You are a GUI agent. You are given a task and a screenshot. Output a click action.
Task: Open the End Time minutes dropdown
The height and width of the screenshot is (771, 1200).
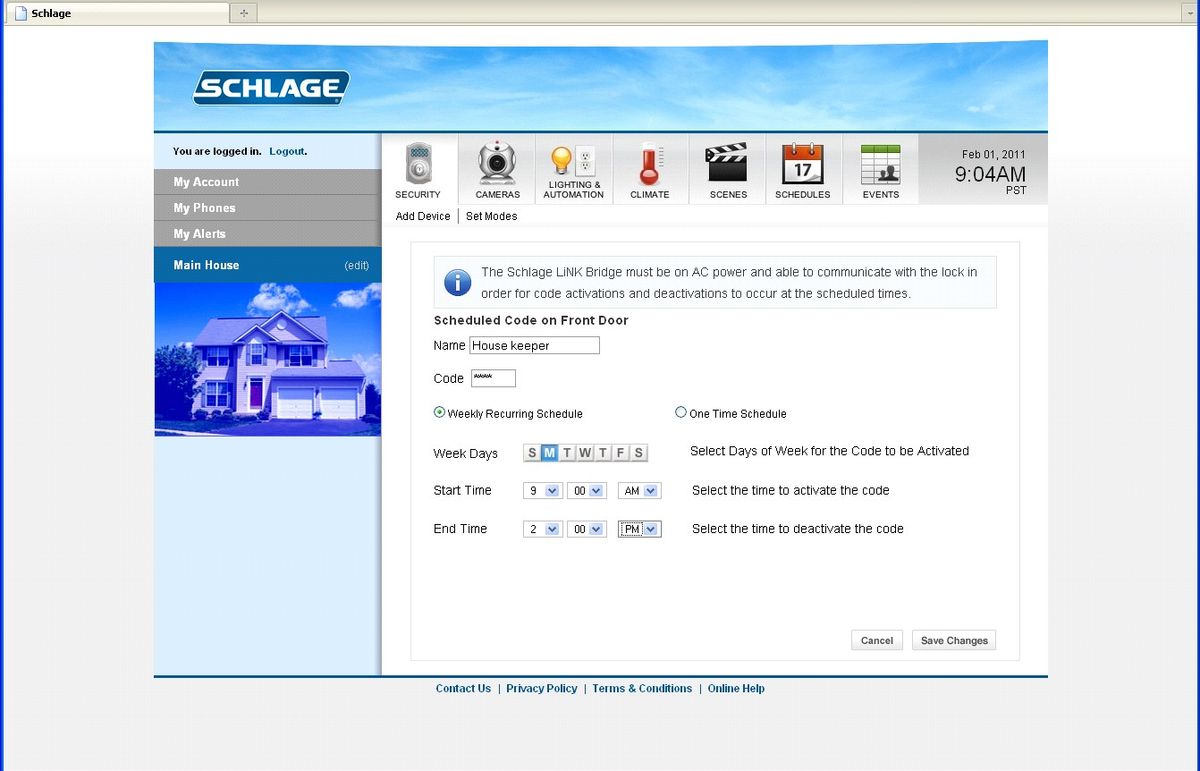(587, 529)
